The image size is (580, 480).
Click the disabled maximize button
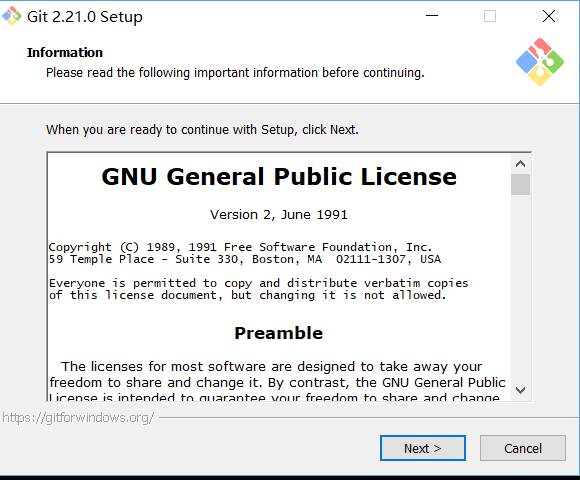490,16
